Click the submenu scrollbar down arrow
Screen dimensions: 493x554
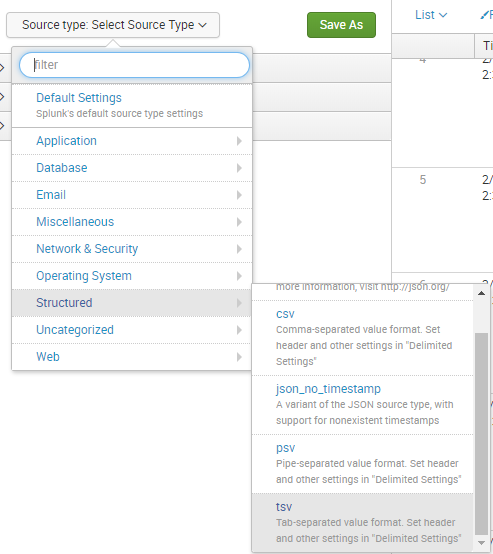481,543
